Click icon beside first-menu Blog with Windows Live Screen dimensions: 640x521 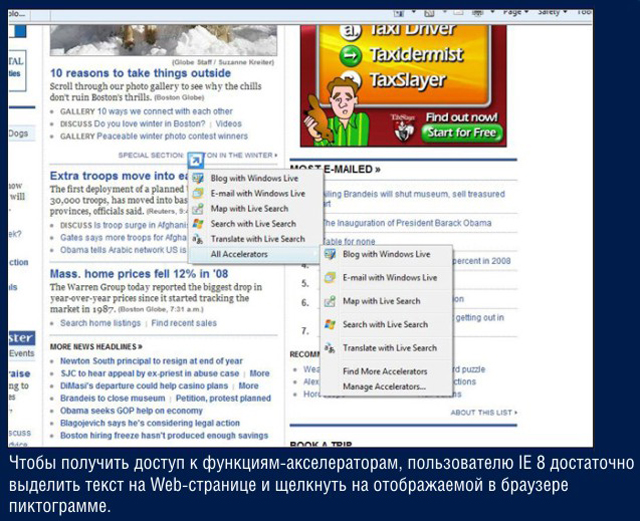198,178
